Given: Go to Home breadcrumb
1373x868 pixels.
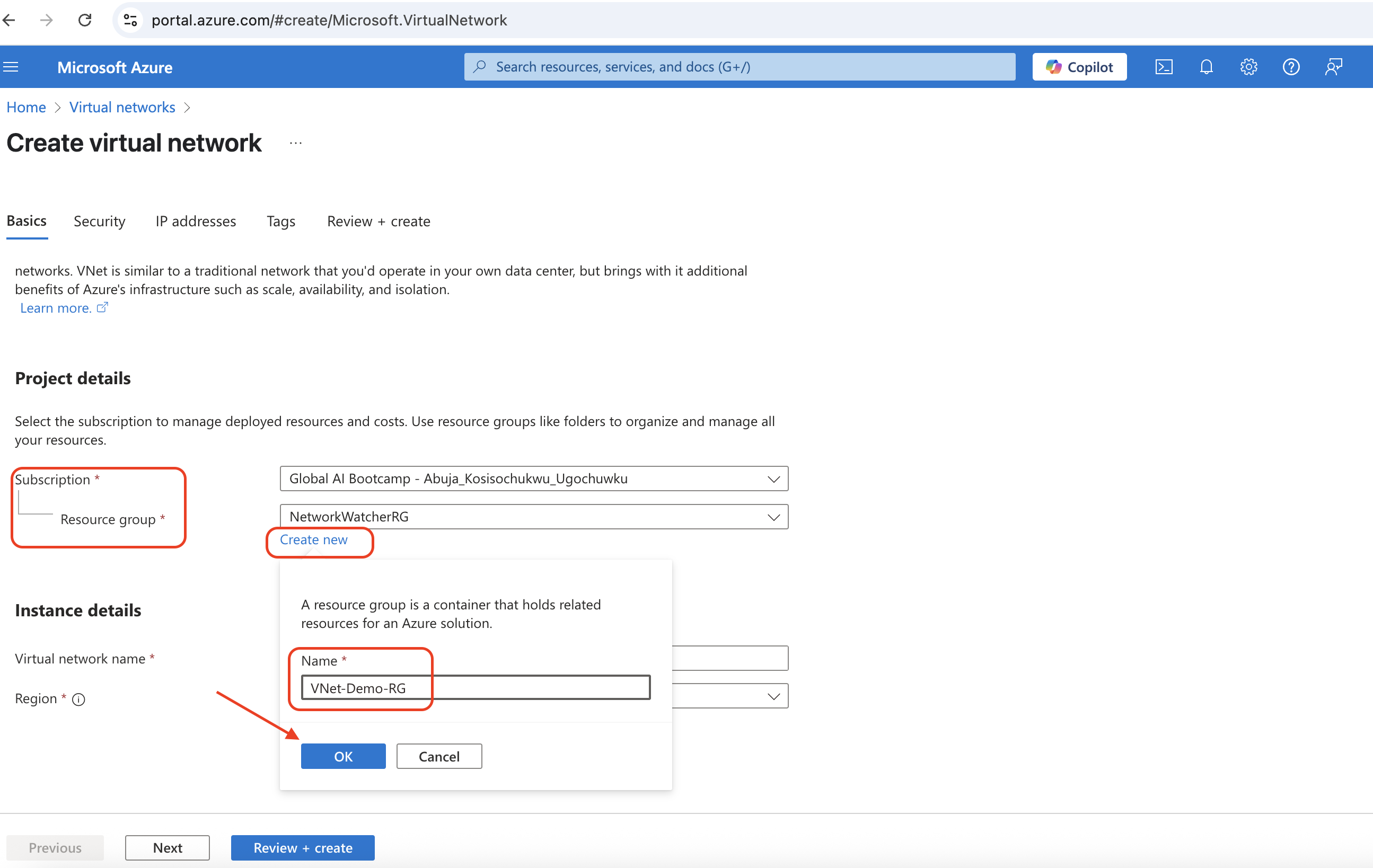Looking at the screenshot, I should pos(26,107).
